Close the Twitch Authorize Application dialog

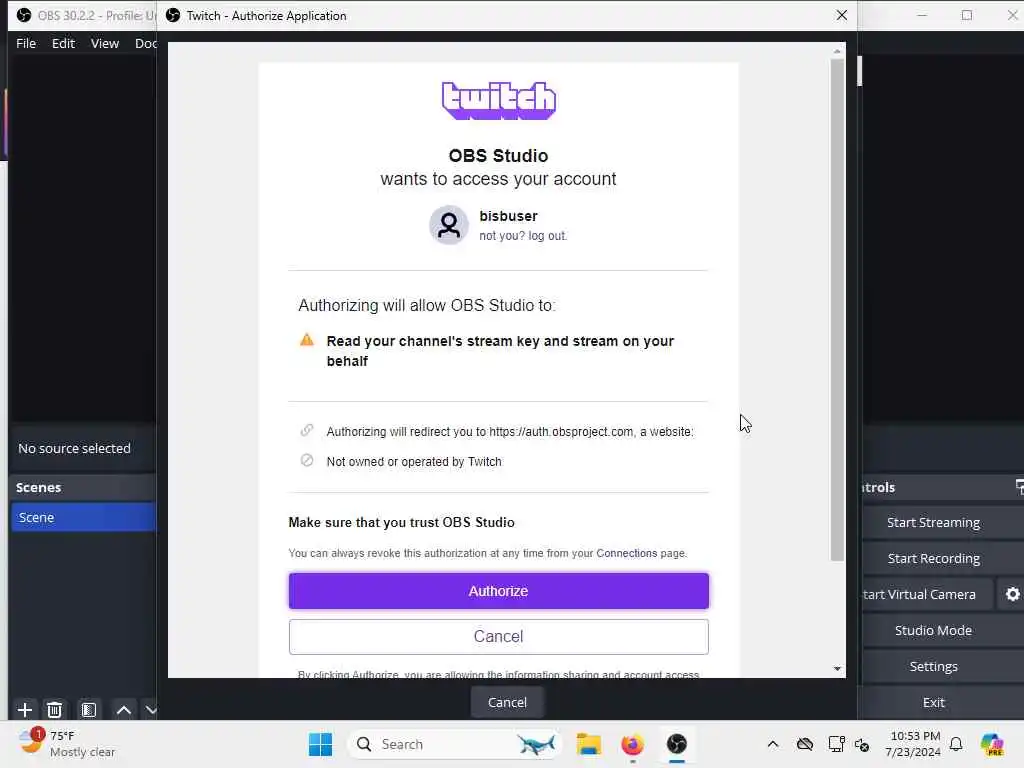(842, 15)
